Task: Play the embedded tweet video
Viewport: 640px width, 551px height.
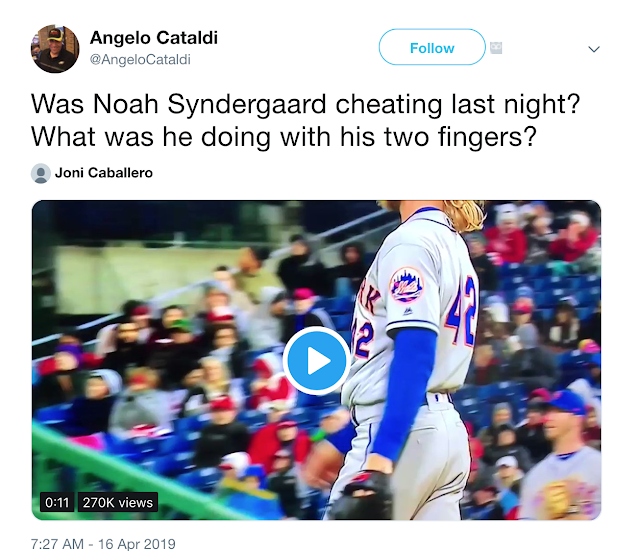Action: (317, 360)
